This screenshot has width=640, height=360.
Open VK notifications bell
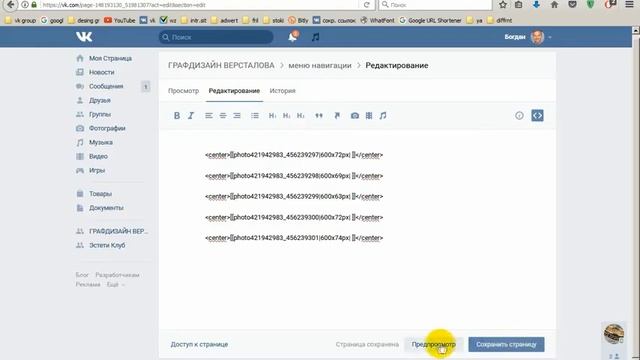(293, 37)
